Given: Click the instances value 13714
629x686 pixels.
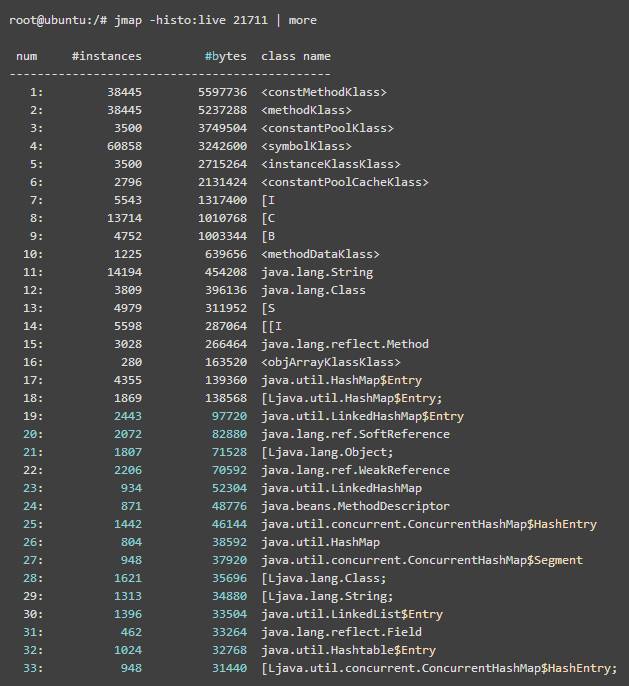Looking at the screenshot, I should [124, 218].
